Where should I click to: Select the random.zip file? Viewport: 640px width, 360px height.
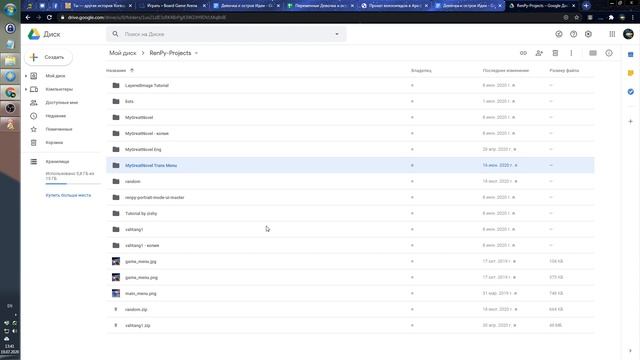(350, 309)
